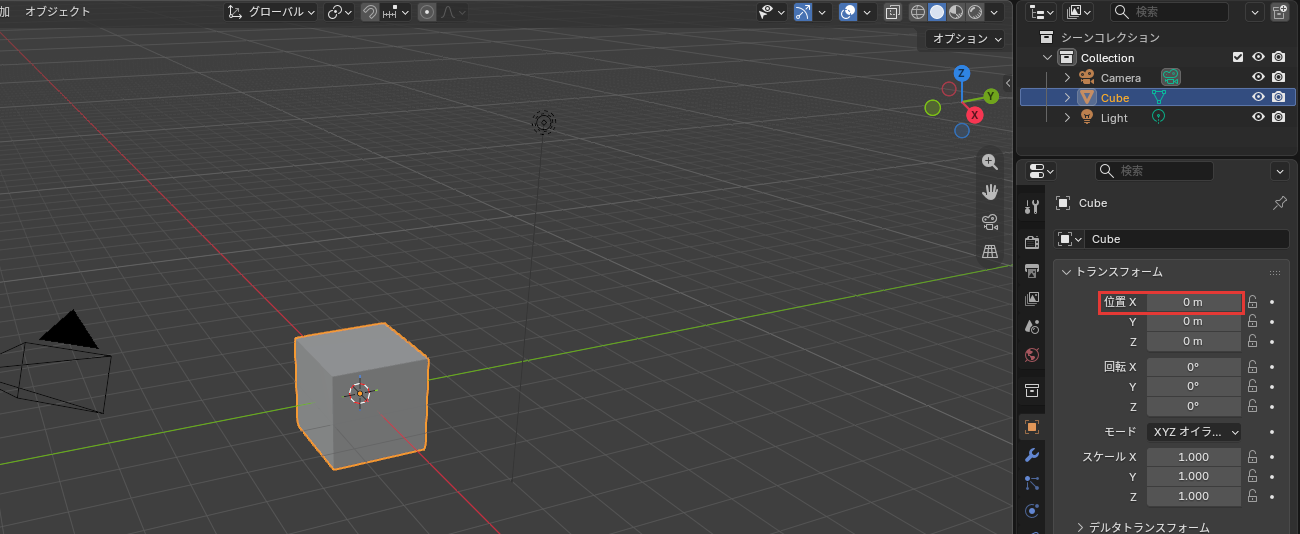The image size is (1300, 534).
Task: Expand the Cube tree item
Action: (1067, 98)
